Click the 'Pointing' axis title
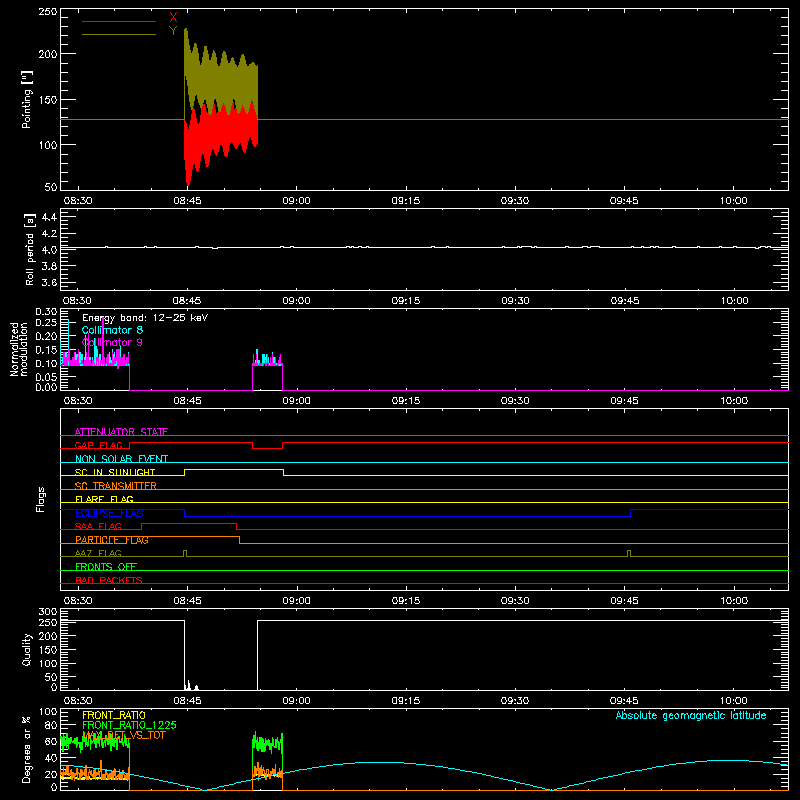The height and width of the screenshot is (800, 800). 27,99
